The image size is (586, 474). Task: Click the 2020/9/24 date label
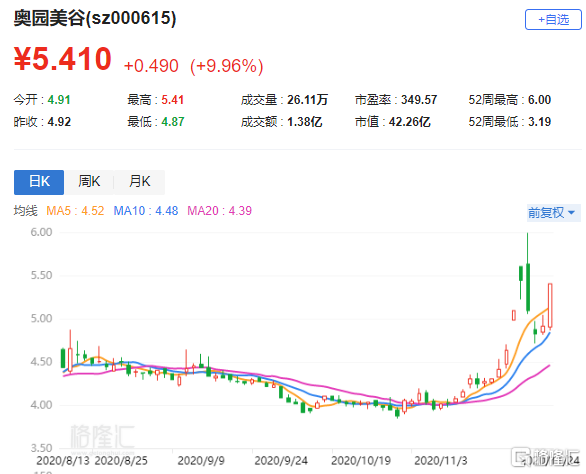(281, 461)
